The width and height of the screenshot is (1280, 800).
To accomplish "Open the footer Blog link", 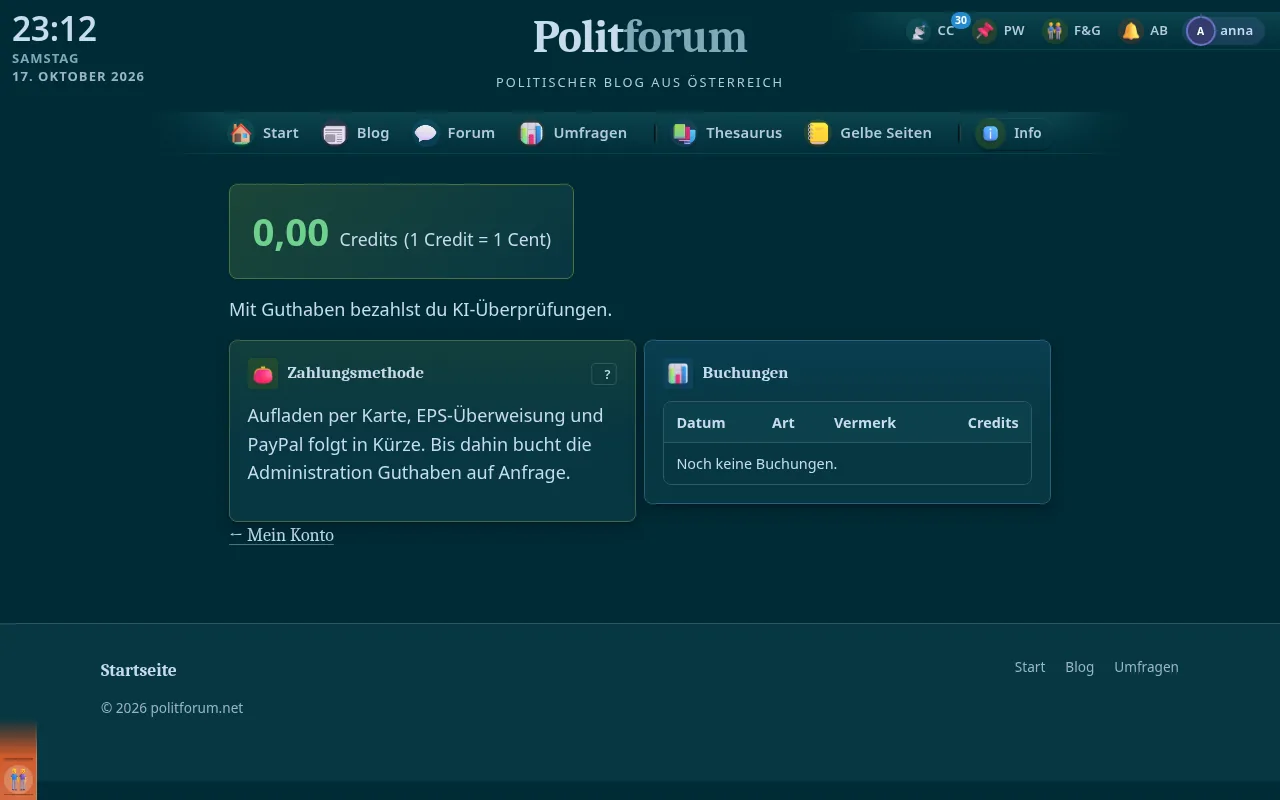I will [x=1080, y=667].
